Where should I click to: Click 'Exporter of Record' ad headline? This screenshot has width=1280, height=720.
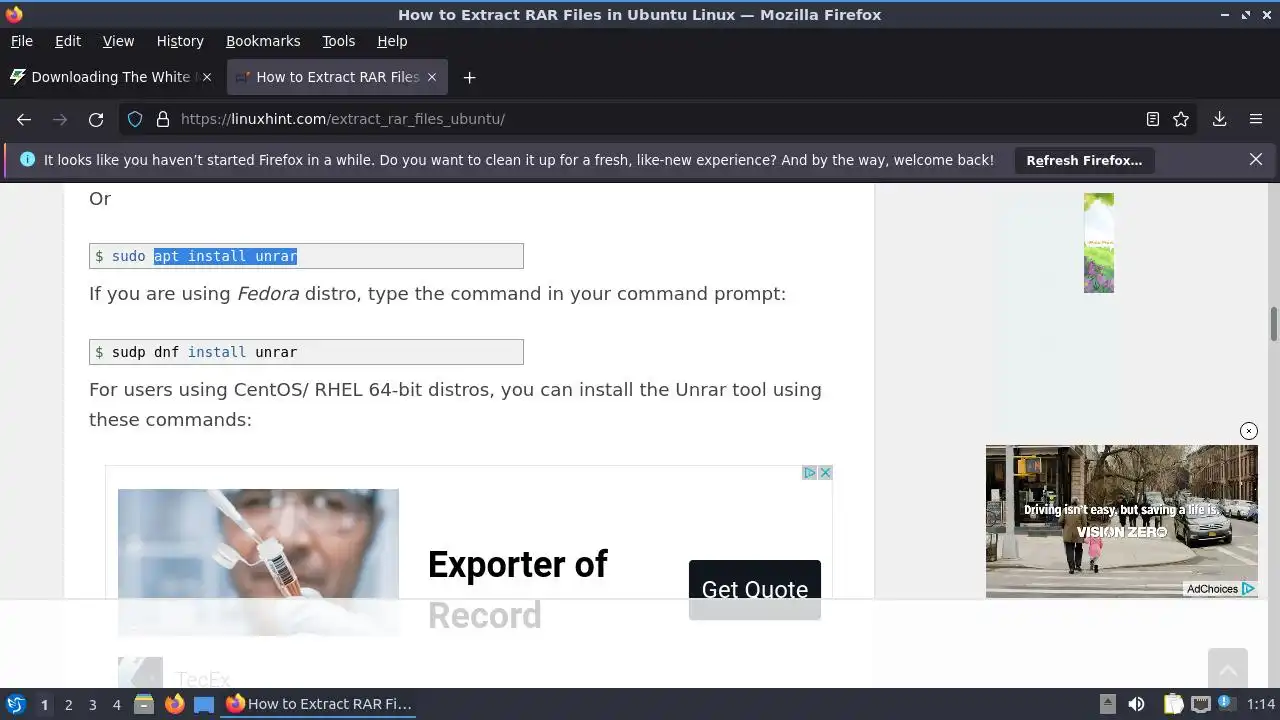pos(517,589)
